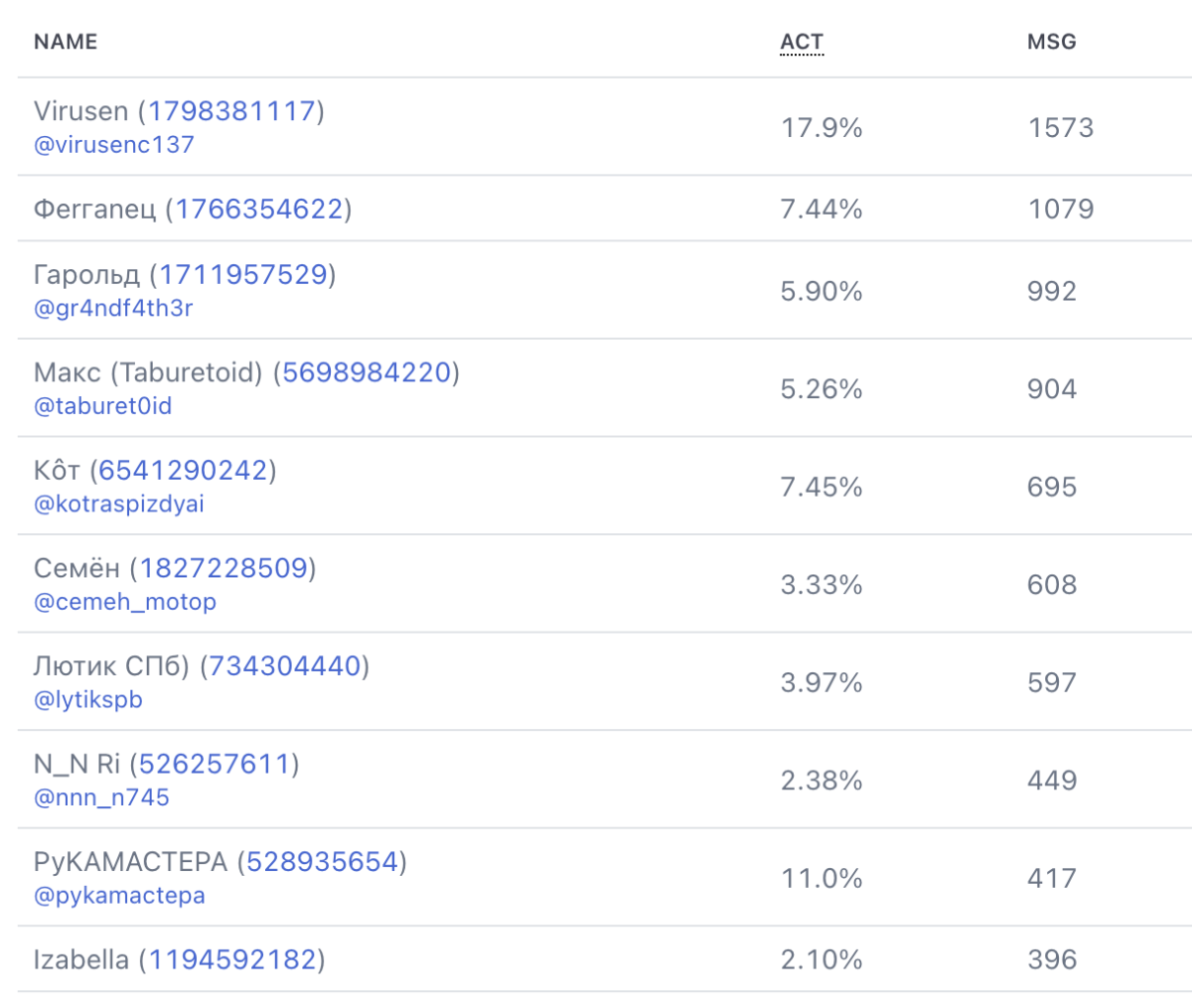This screenshot has width=1192, height=1008.
Task: Open ID 5698984220 for Макс (Taburetoid)
Action: point(368,372)
